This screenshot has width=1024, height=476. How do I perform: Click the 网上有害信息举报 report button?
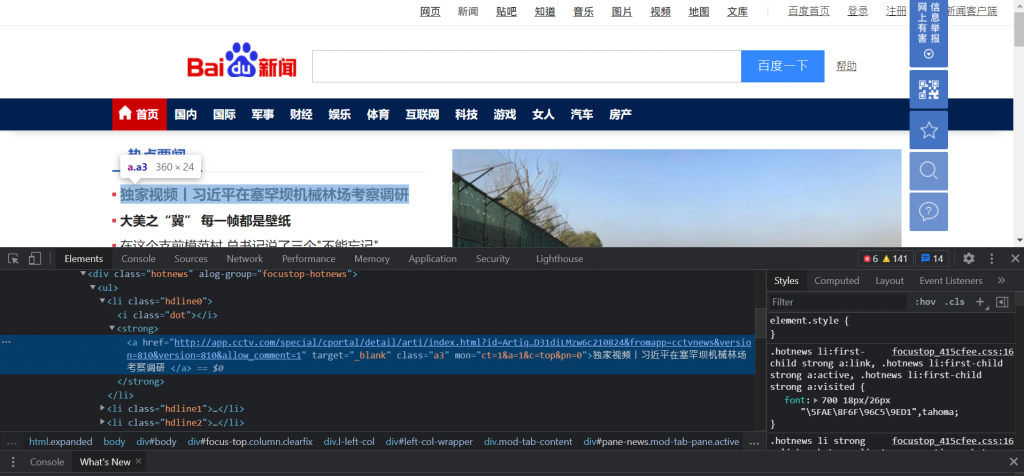click(929, 33)
